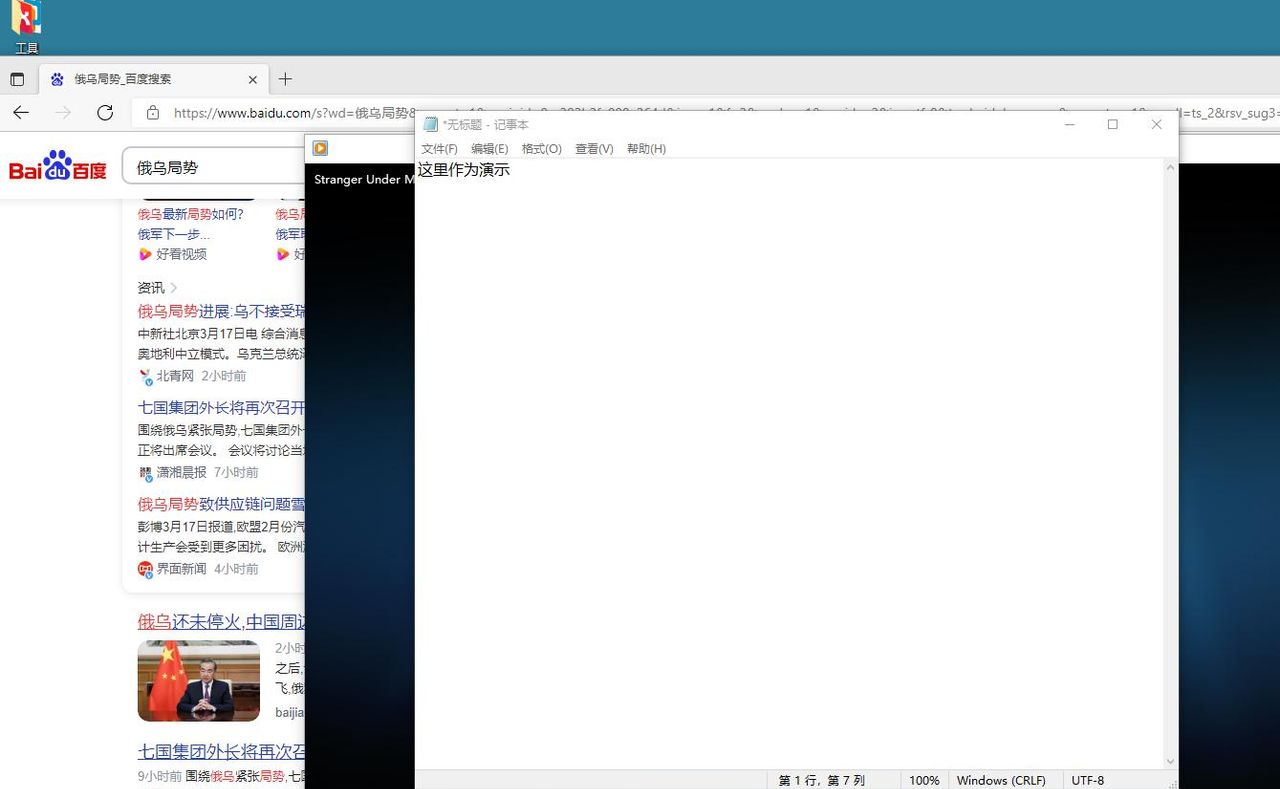Open the 查看(V) menu in Notepad
The width and height of the screenshot is (1280, 789).
pos(594,148)
